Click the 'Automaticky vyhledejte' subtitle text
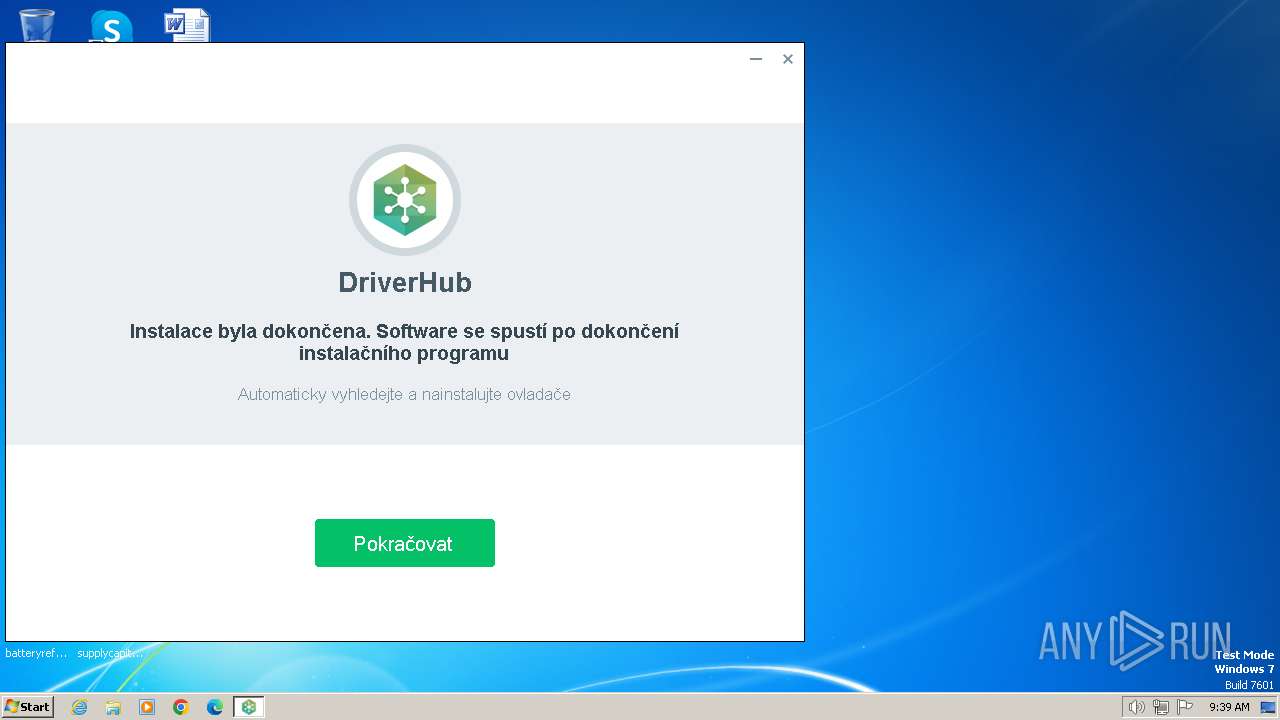The width and height of the screenshot is (1280, 720). click(x=404, y=394)
